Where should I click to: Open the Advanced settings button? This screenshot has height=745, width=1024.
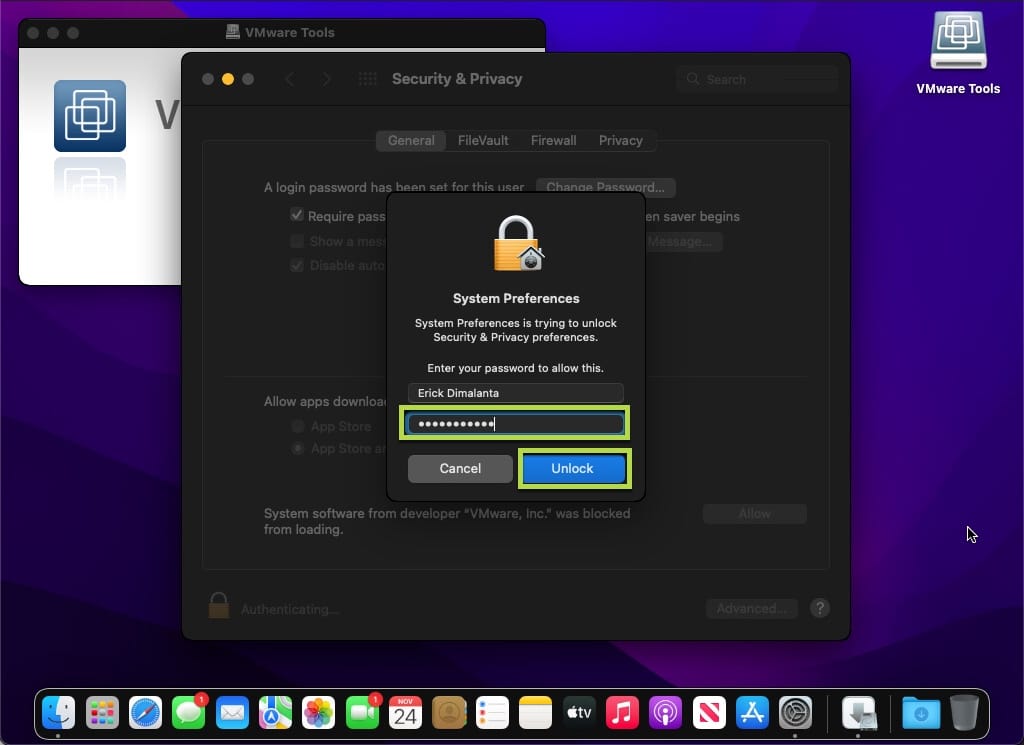[752, 609]
